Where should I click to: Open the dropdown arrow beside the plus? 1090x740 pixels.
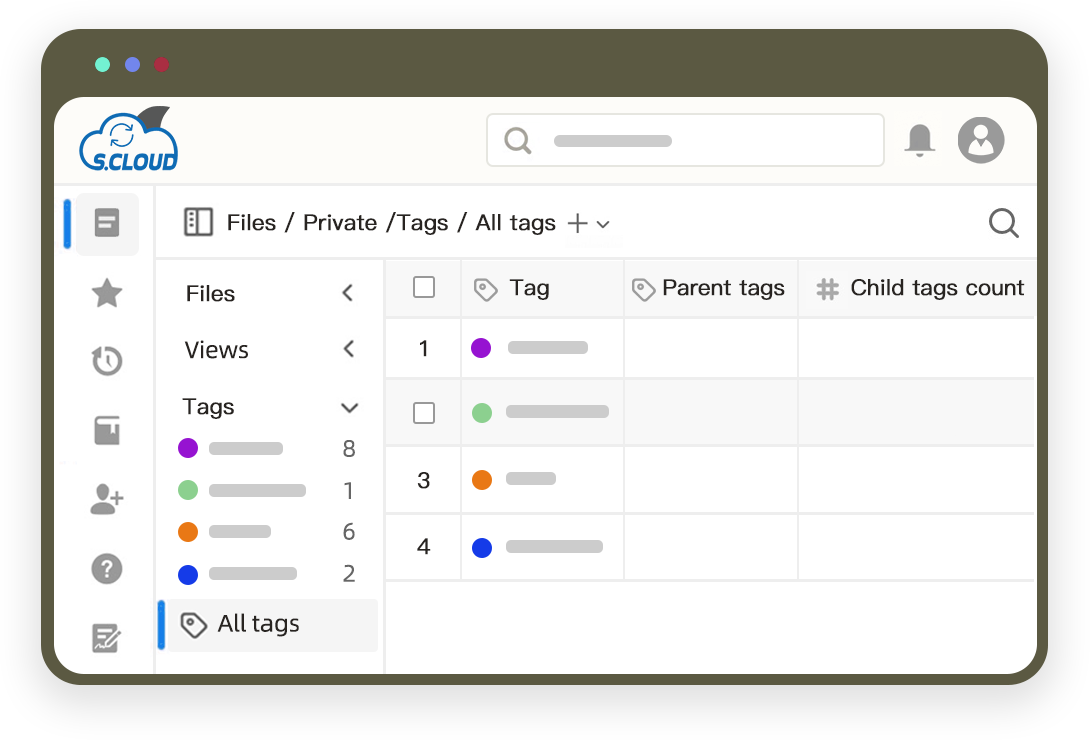tap(603, 224)
